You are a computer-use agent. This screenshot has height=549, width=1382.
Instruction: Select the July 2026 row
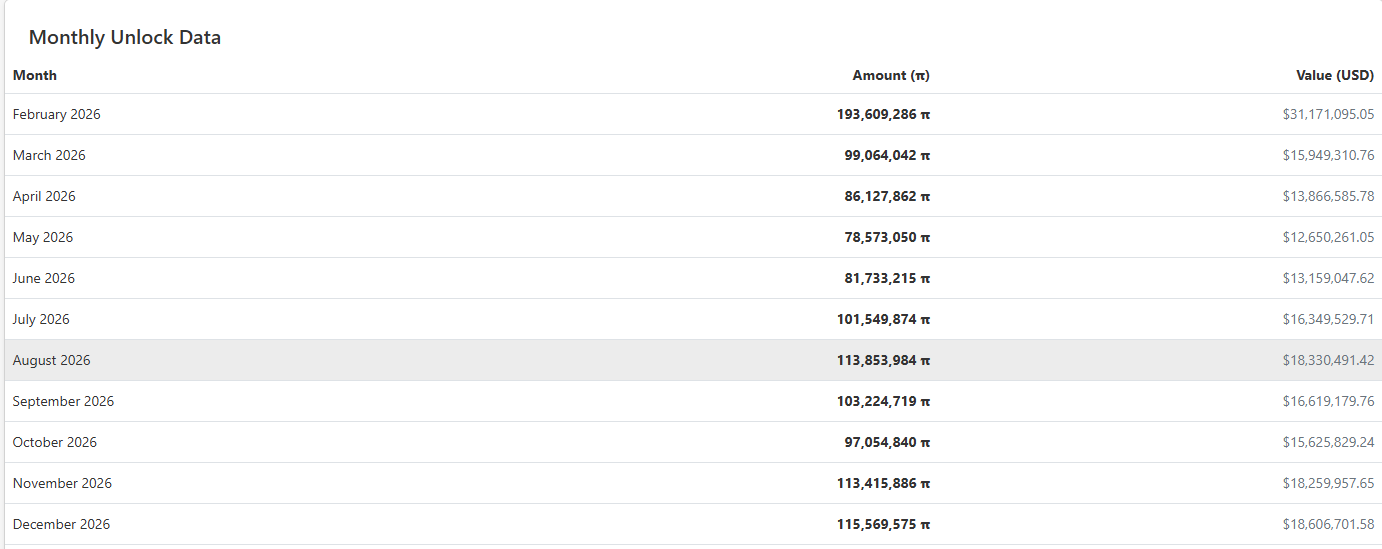pos(41,319)
